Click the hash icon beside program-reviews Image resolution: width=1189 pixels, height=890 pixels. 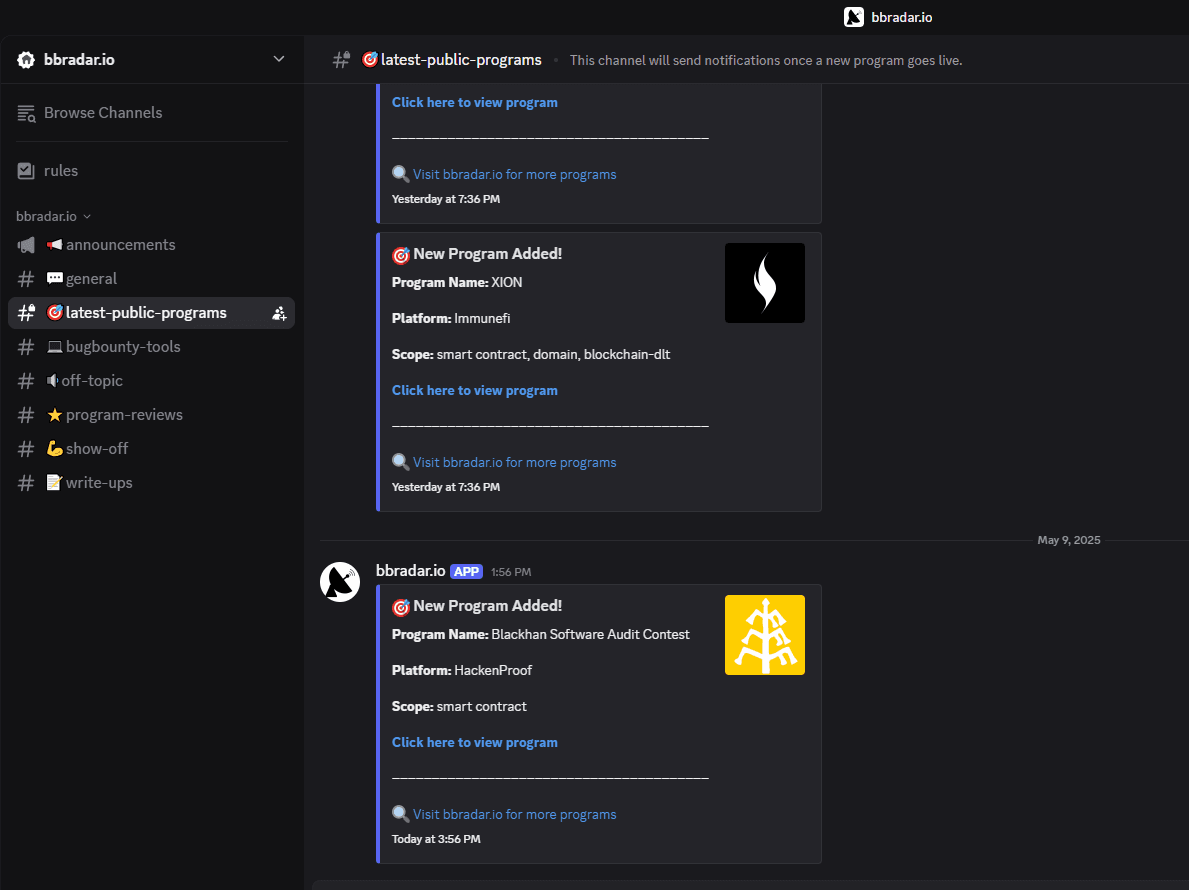26,415
